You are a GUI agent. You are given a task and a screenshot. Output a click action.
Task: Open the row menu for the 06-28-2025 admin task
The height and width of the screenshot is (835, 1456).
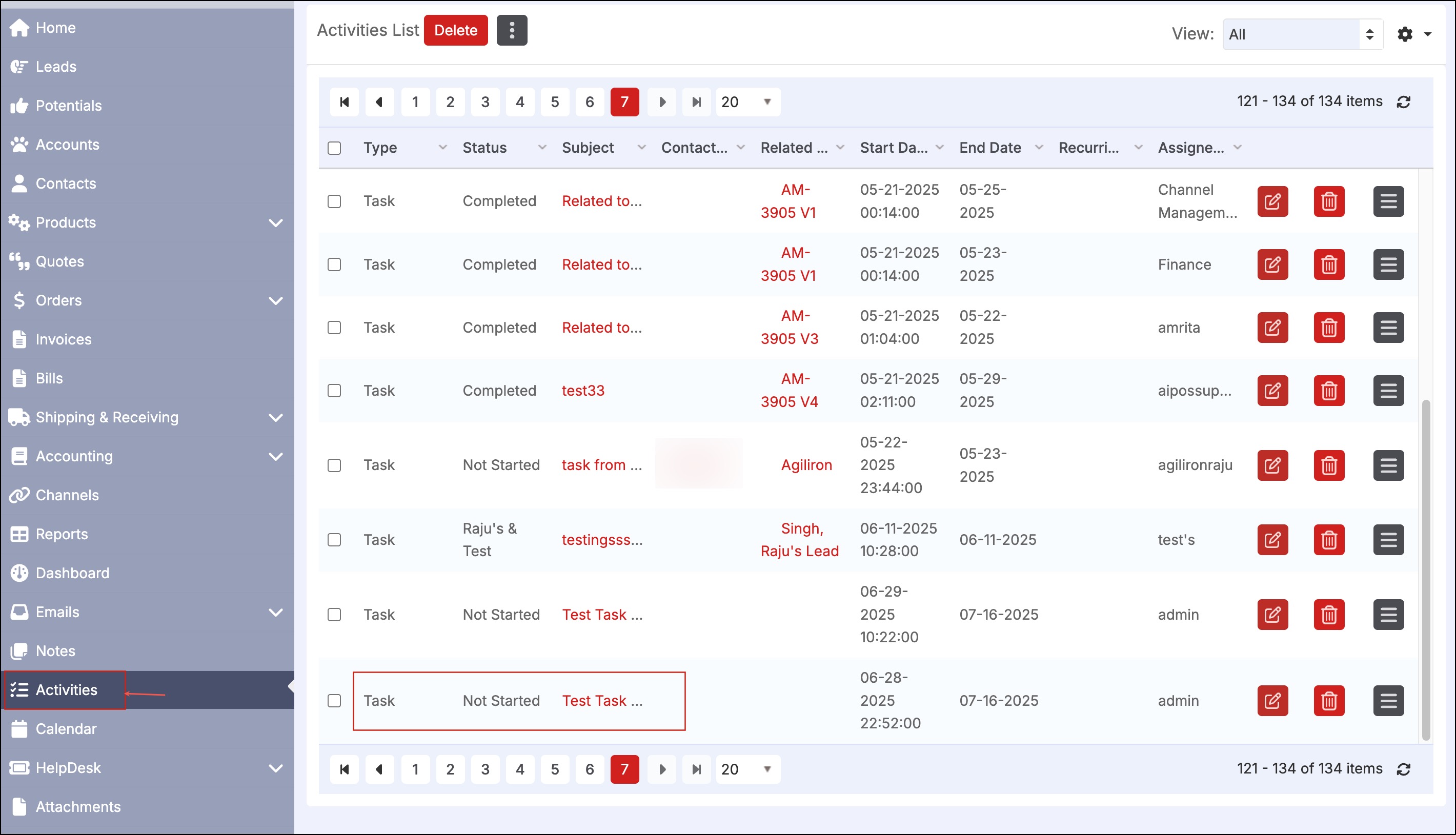coord(1388,700)
